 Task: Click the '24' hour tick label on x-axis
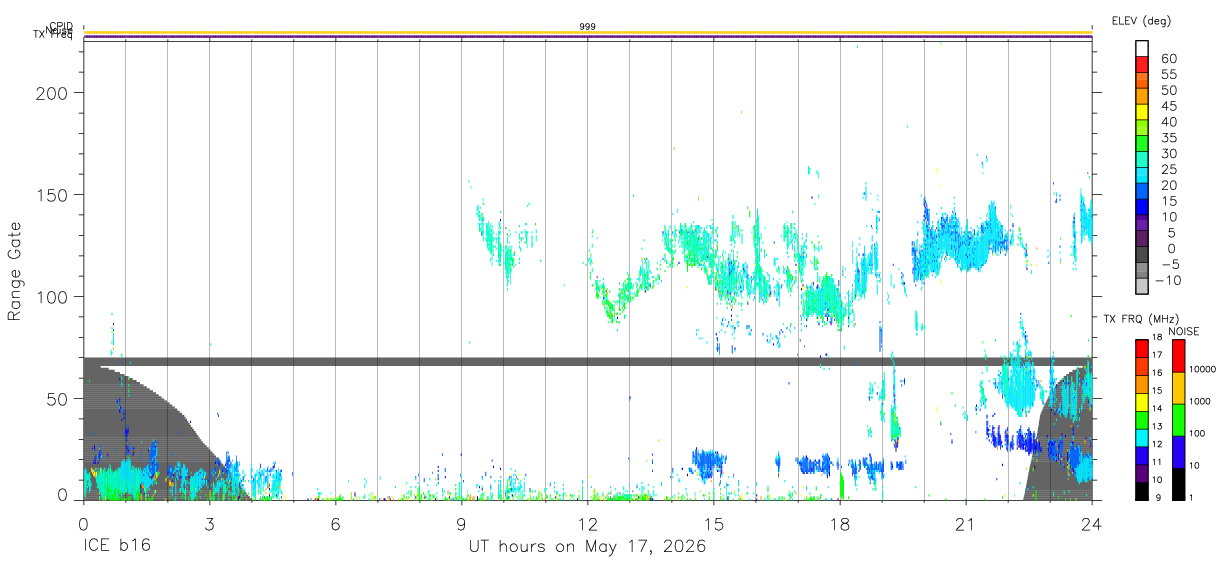[x=1091, y=523]
